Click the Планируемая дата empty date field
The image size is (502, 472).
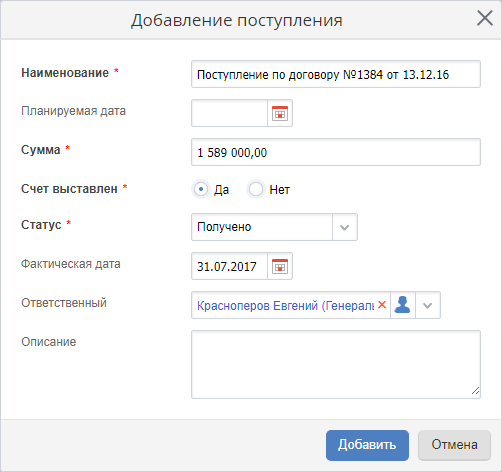pos(229,113)
